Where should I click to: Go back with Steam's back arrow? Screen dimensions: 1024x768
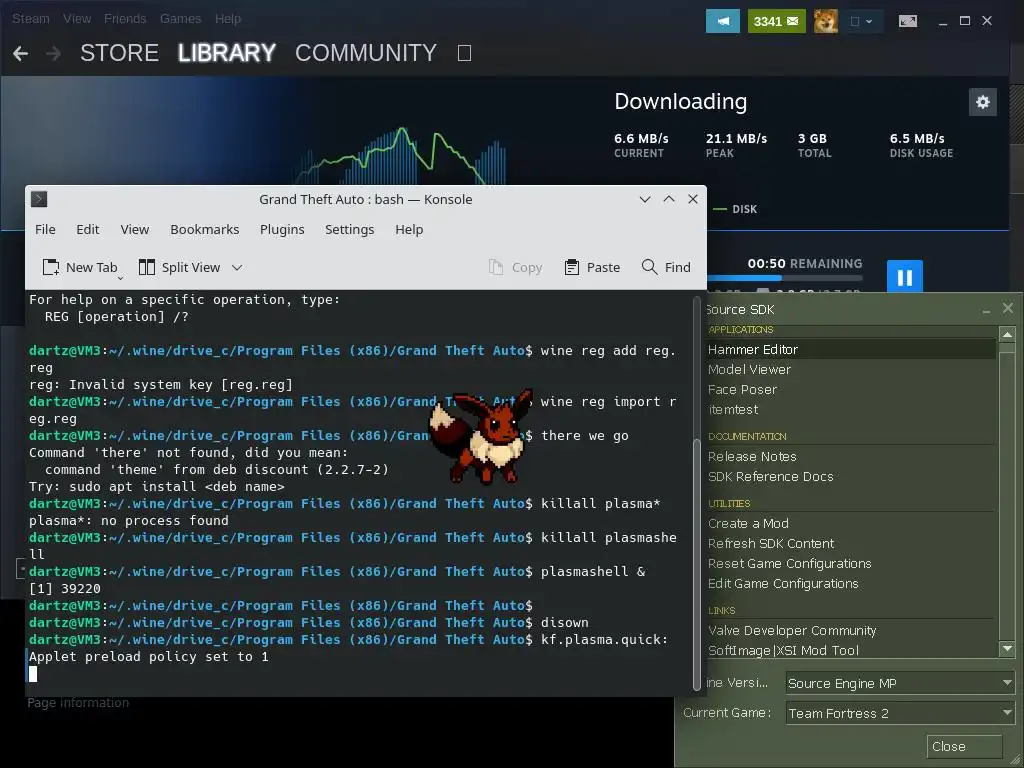coord(20,53)
